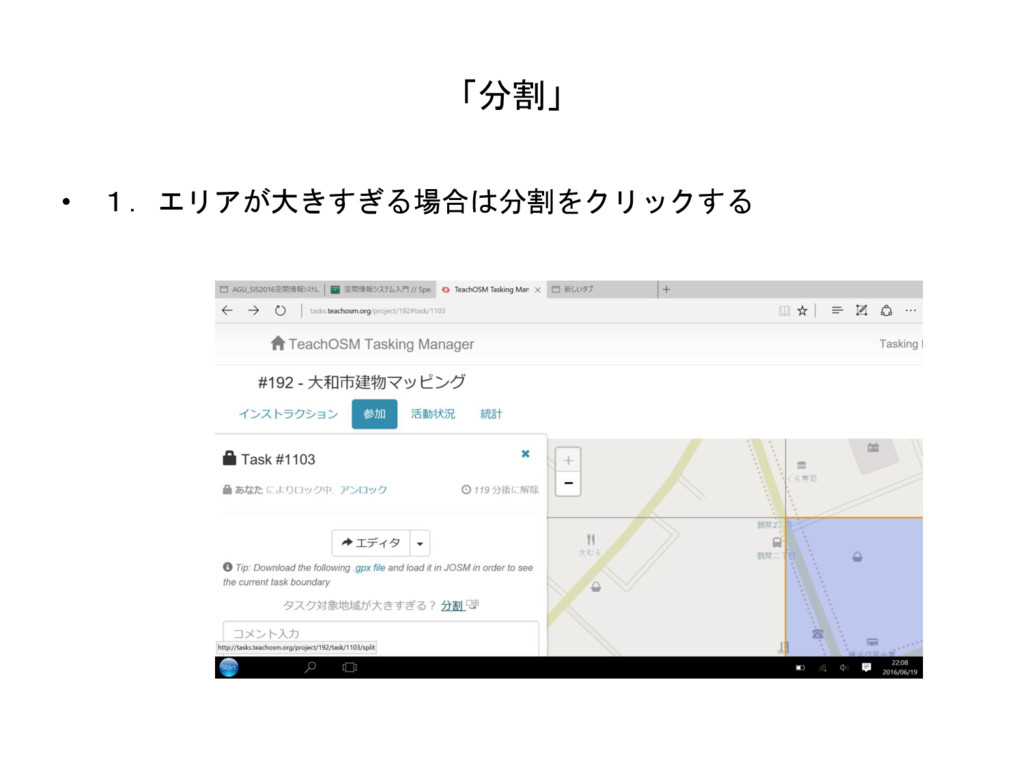Viewport: 1024px width, 768px height.
Task: Close the TeachOSM Tasking Manager tab
Action: pos(537,290)
